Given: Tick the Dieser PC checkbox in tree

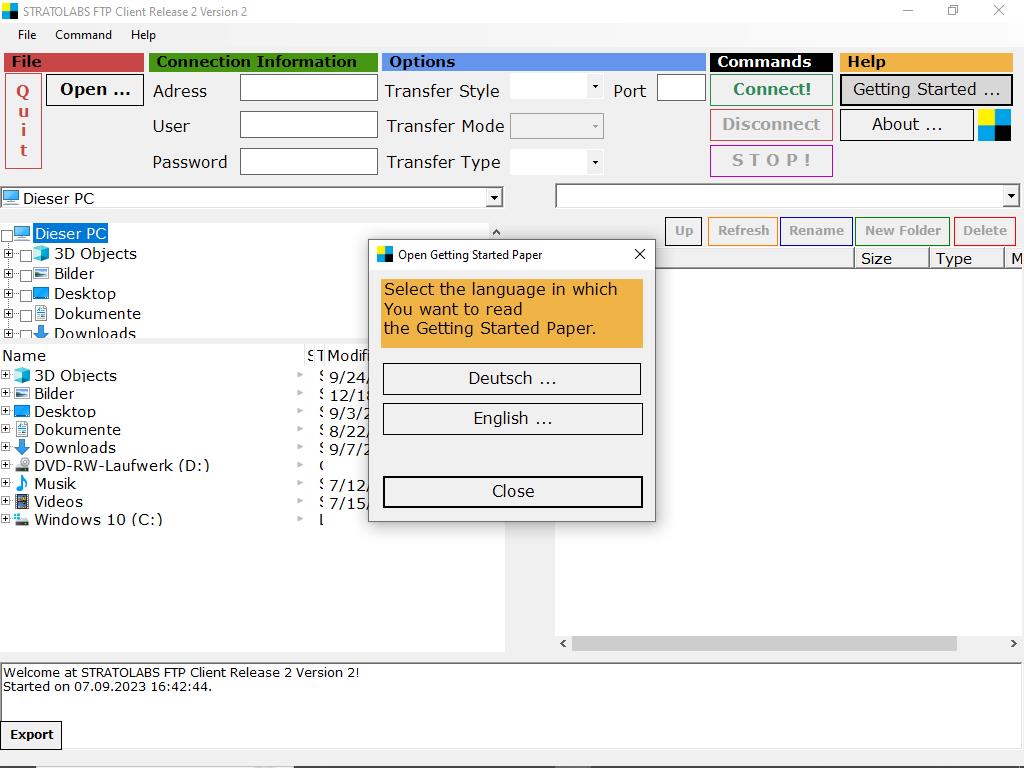Looking at the screenshot, I should pyautogui.click(x=7, y=235).
